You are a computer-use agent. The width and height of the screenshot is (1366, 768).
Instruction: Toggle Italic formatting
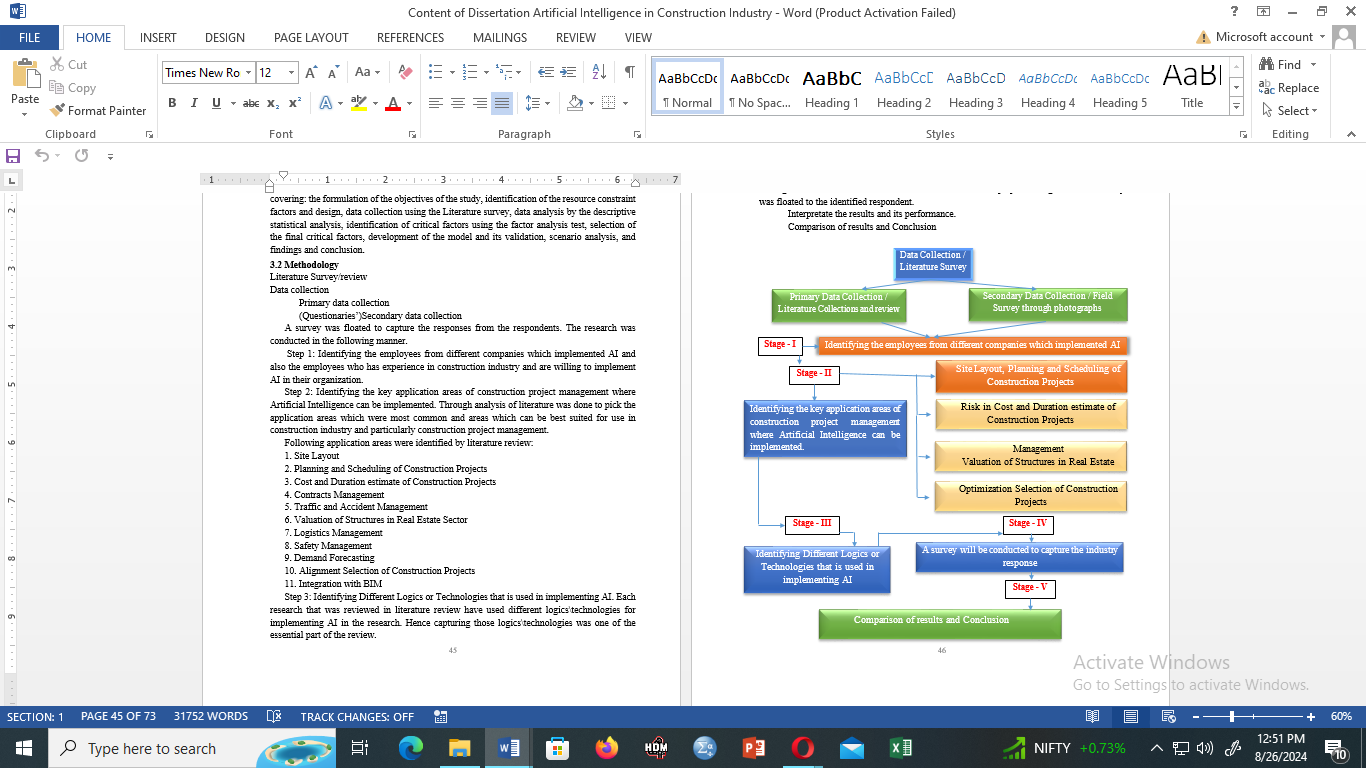[x=194, y=103]
